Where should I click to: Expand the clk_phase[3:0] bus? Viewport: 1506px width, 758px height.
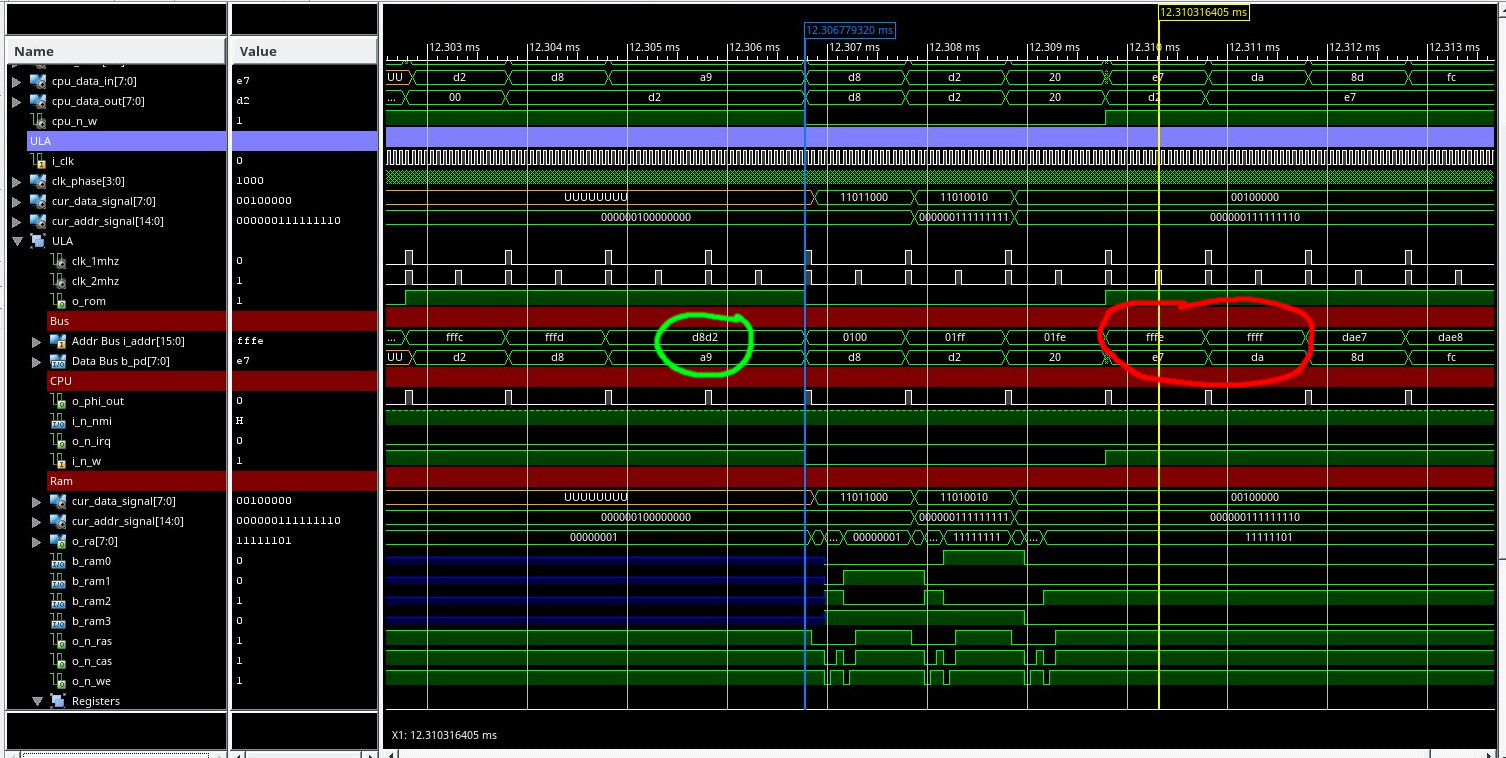(16, 181)
